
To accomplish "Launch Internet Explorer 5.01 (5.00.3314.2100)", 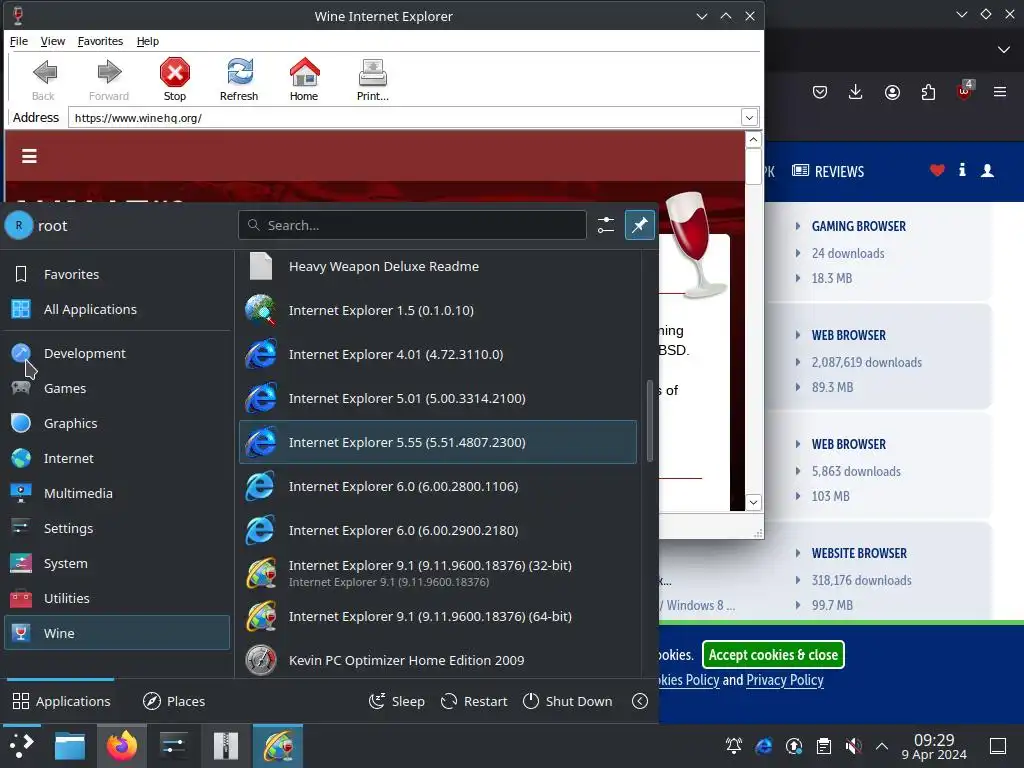I will (x=438, y=398).
